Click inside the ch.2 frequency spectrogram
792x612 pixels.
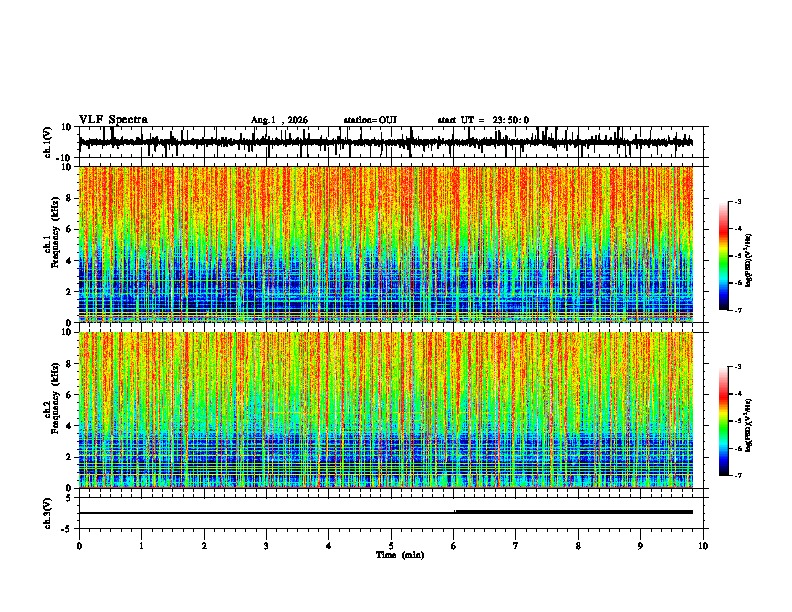pos(386,410)
